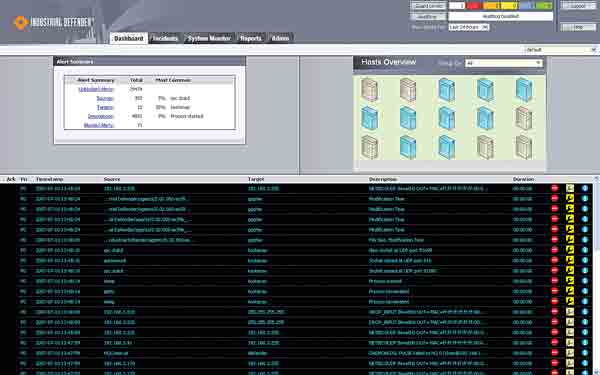Click the green alert count box

[x=545, y=6]
